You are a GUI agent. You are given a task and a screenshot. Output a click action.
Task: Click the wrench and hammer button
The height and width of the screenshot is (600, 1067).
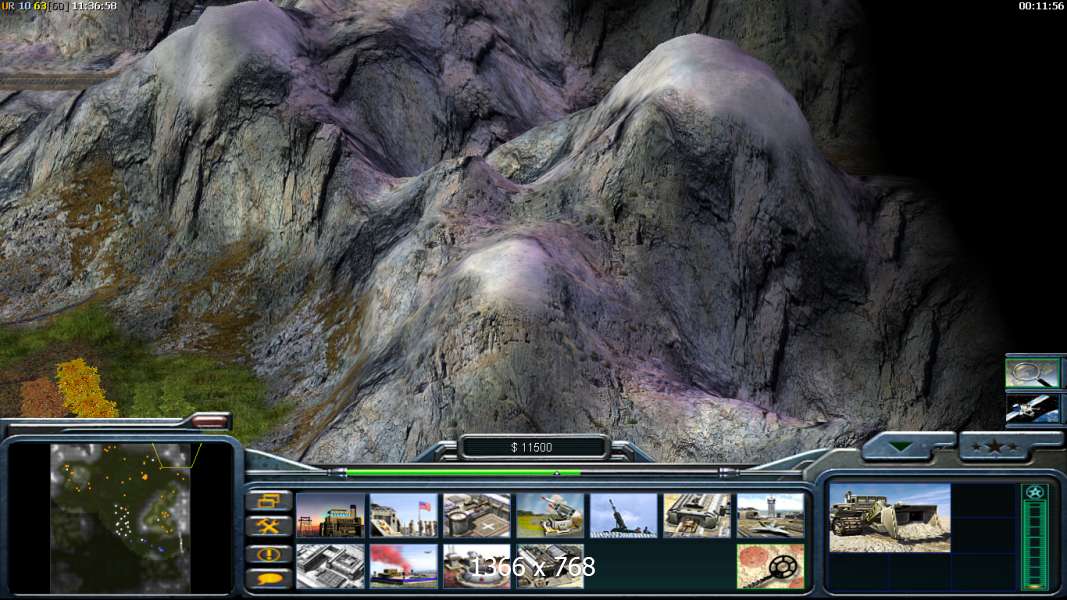click(x=269, y=527)
